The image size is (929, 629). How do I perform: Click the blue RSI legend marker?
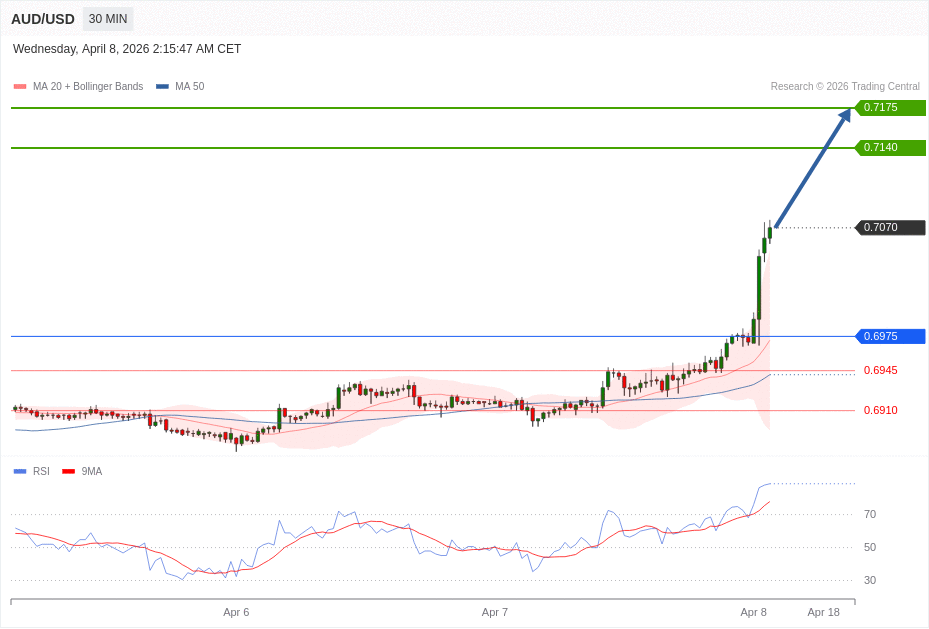tap(18, 471)
